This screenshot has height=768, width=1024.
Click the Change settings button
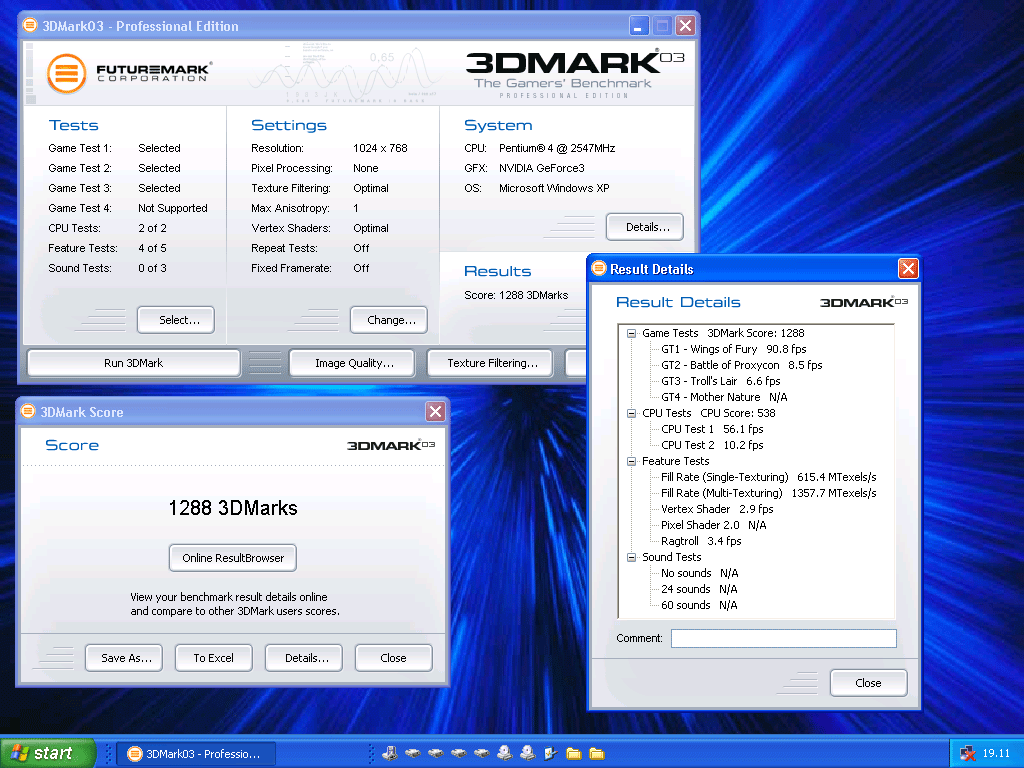(x=389, y=320)
